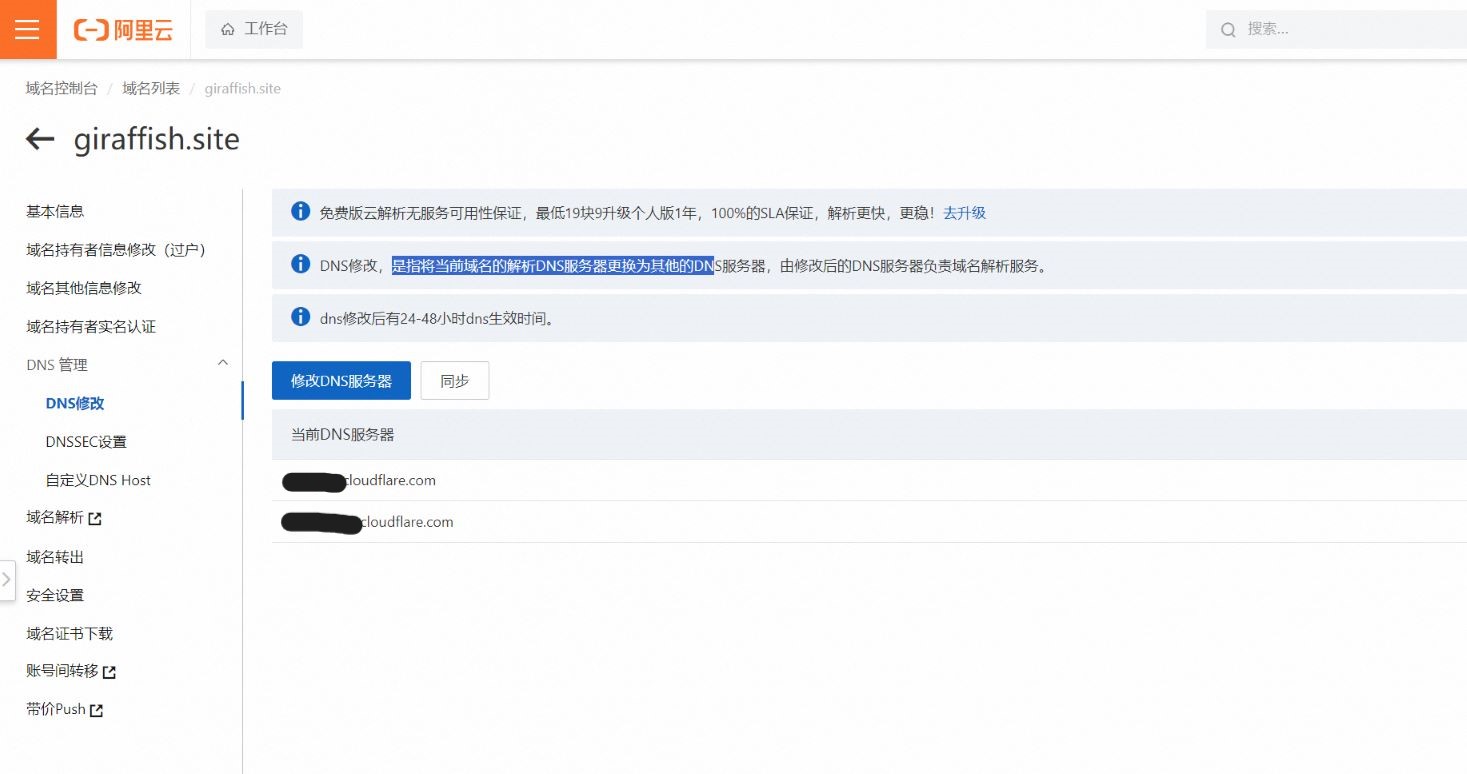1467x774 pixels.
Task: Click the back arrow beside giraffish.site
Action: tap(40, 139)
